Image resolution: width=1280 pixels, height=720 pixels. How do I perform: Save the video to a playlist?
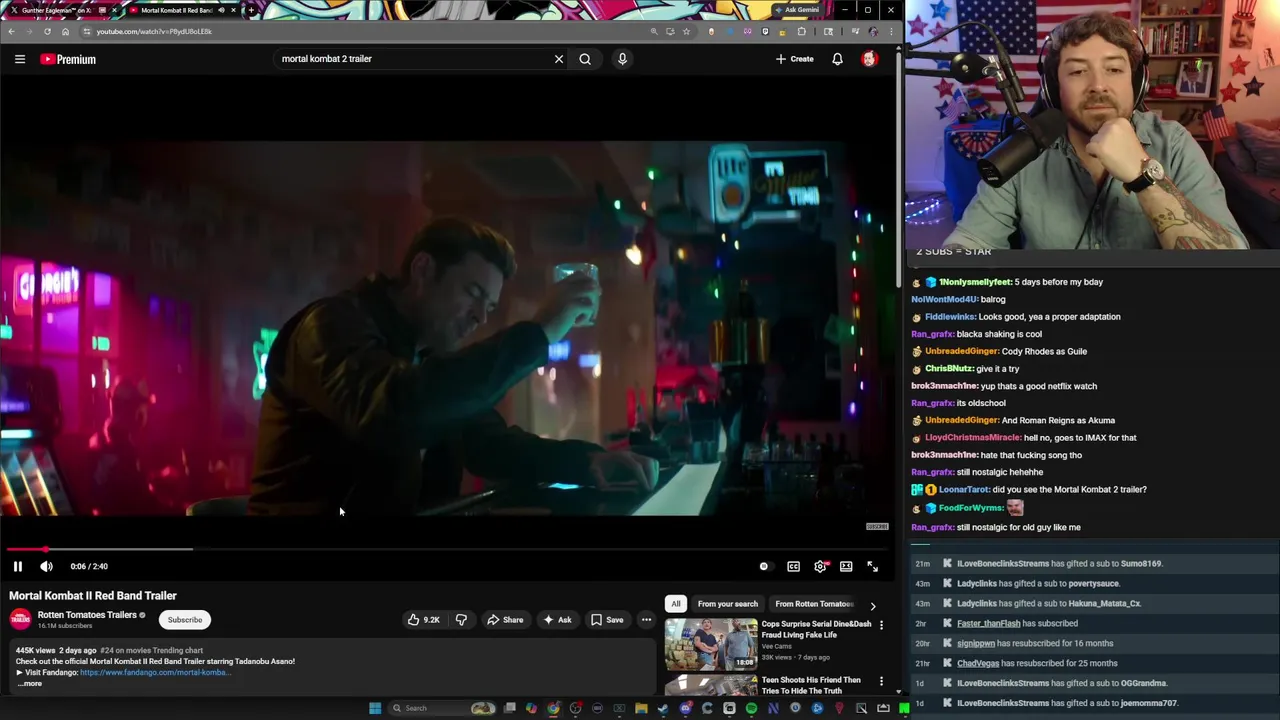click(607, 620)
